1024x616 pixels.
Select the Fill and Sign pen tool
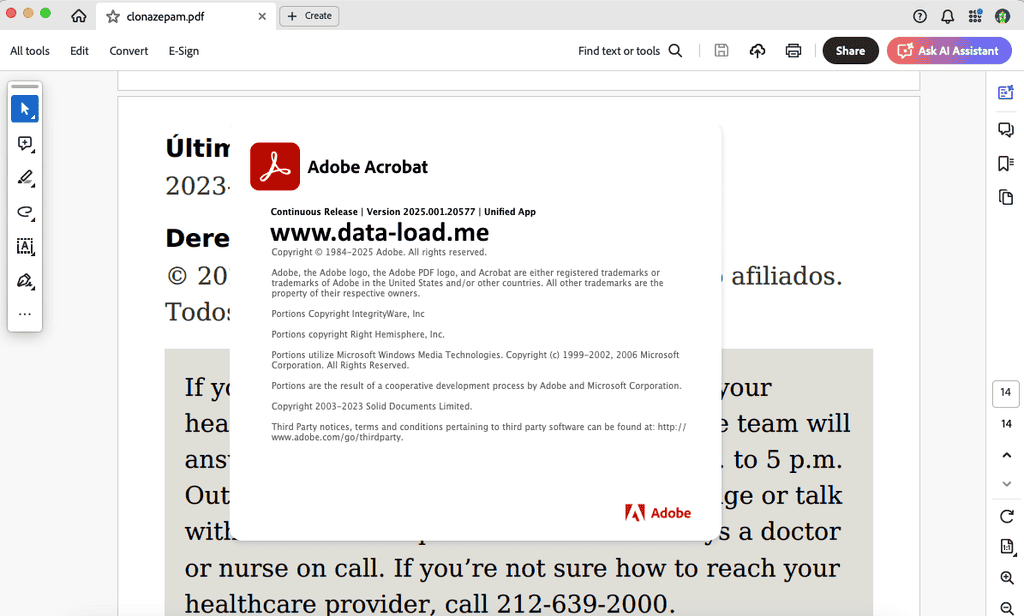click(x=25, y=281)
